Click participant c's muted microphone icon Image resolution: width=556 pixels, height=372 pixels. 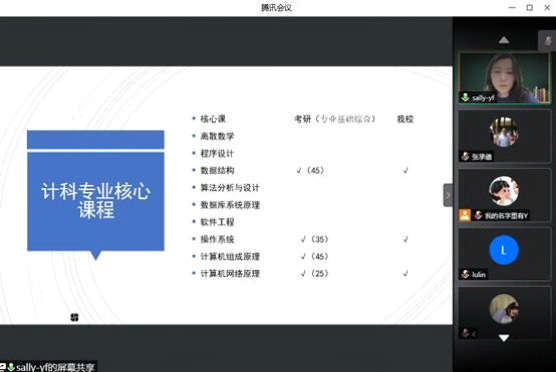click(465, 333)
